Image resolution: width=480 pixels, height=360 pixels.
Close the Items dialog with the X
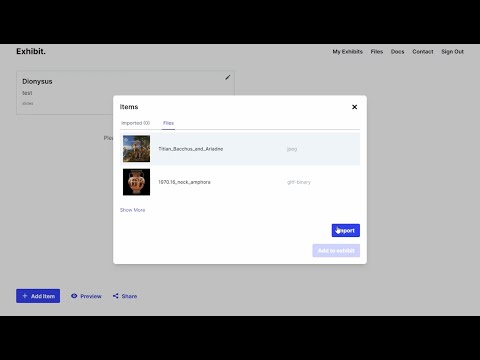[x=354, y=107]
